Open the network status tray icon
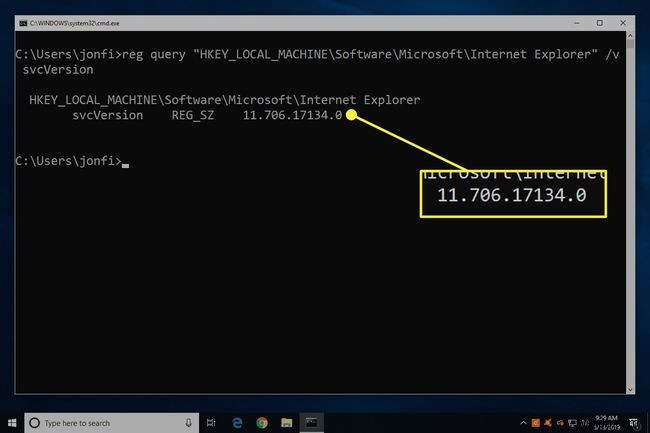 tap(572, 423)
